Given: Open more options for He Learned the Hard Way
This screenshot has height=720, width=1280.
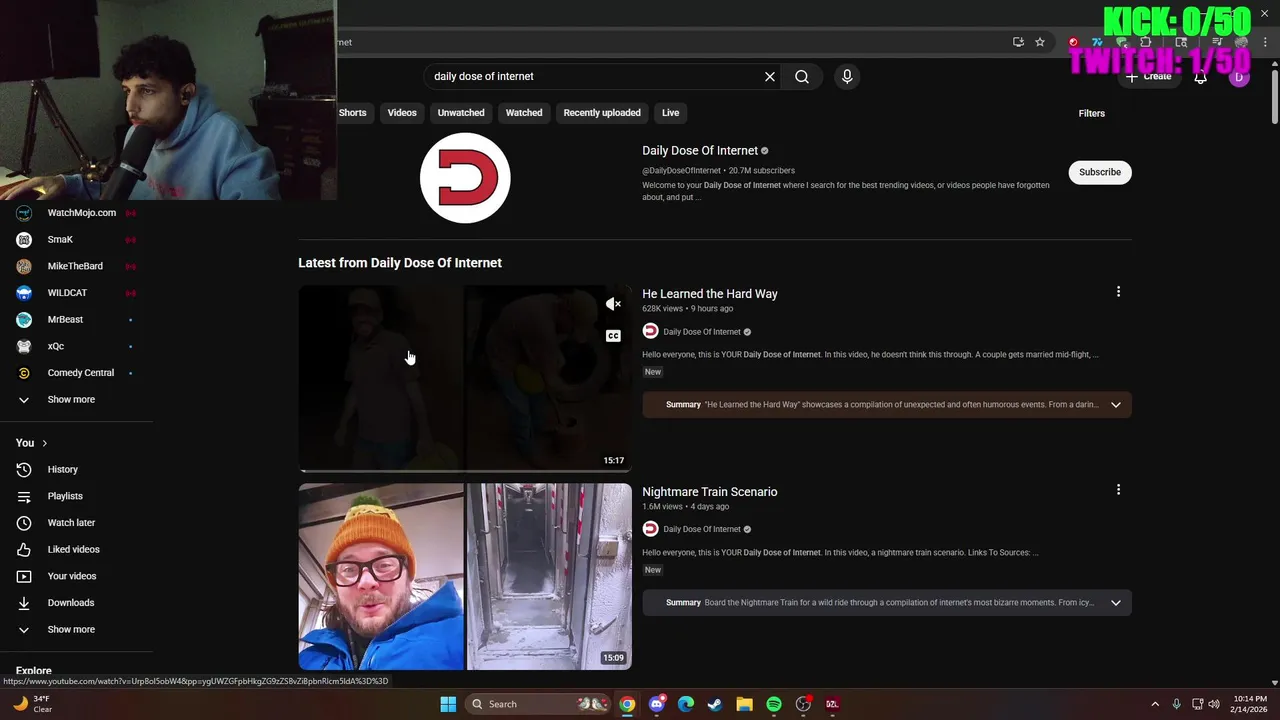Looking at the screenshot, I should coord(1118,292).
